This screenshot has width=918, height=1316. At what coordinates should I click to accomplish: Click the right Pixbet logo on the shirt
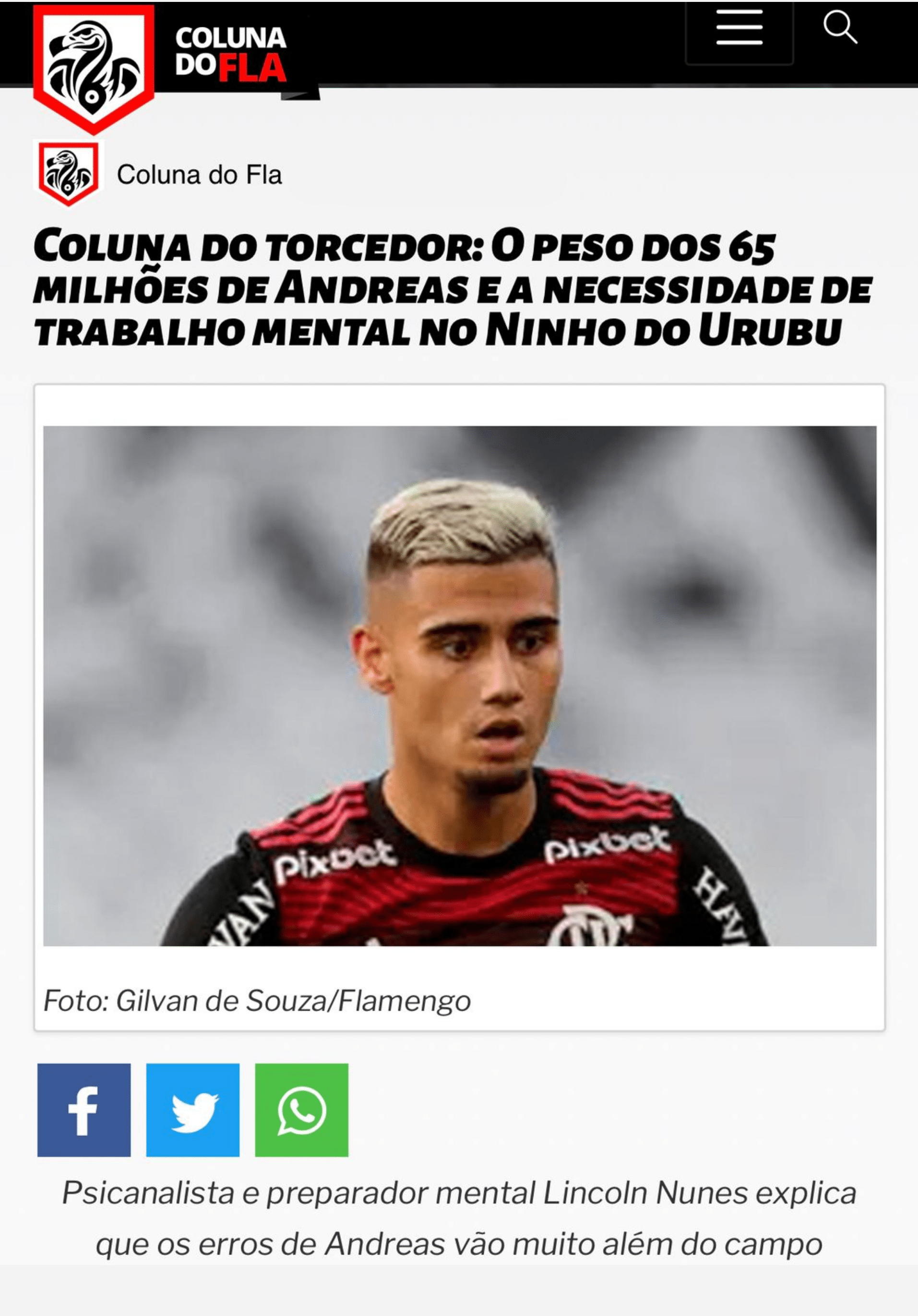pyautogui.click(x=606, y=843)
